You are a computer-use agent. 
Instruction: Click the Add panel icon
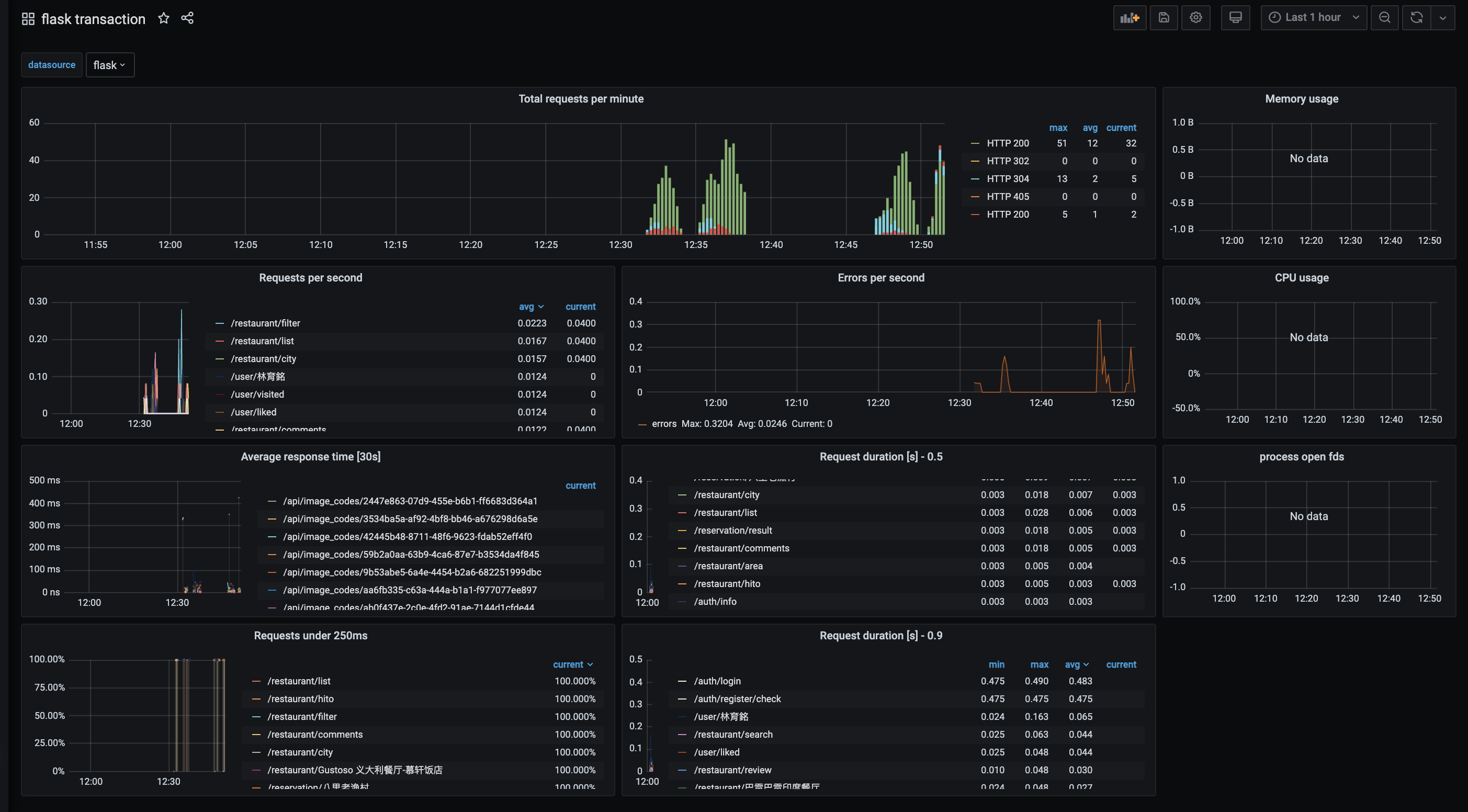tap(1129, 18)
